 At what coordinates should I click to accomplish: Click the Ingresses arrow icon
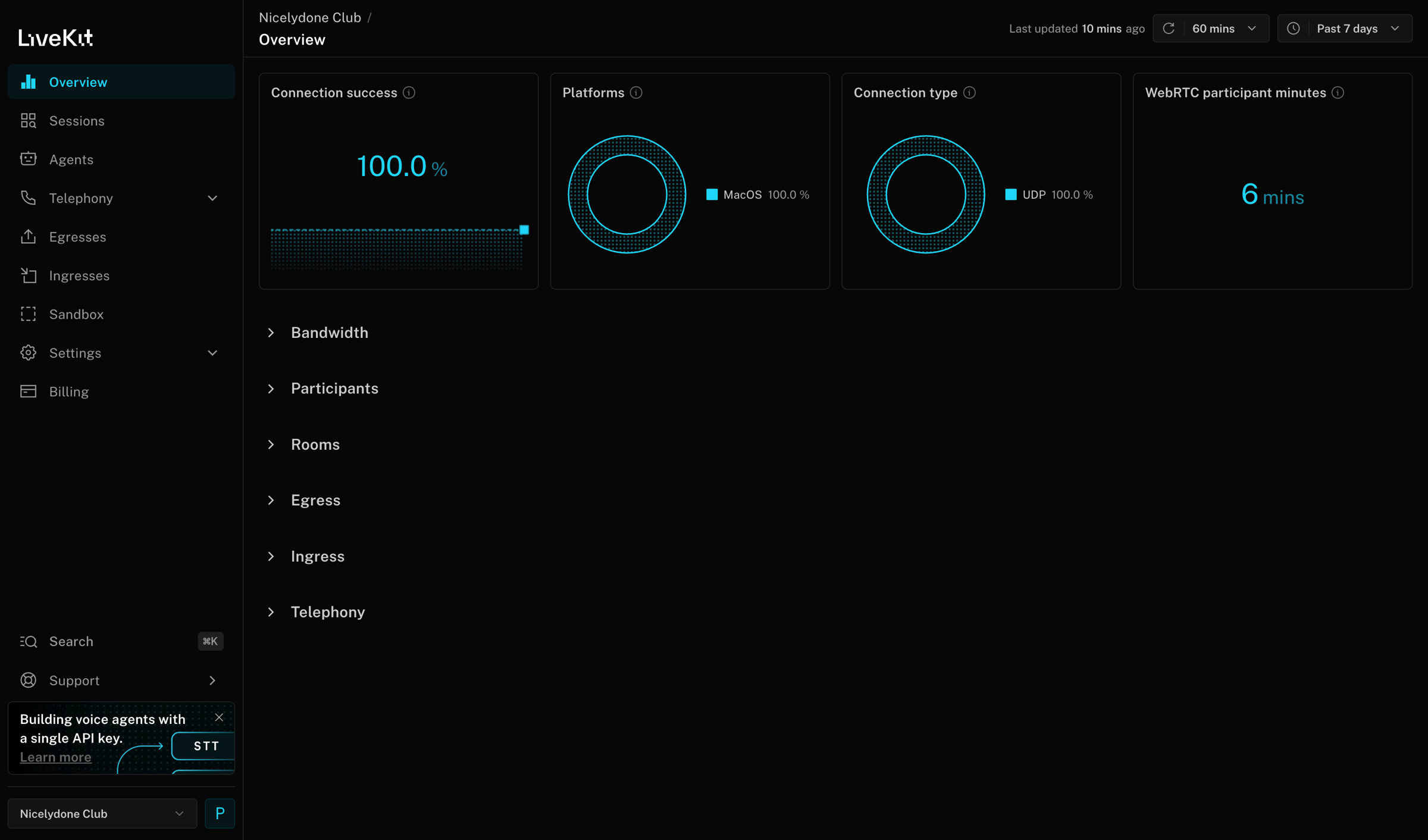pyautogui.click(x=28, y=275)
